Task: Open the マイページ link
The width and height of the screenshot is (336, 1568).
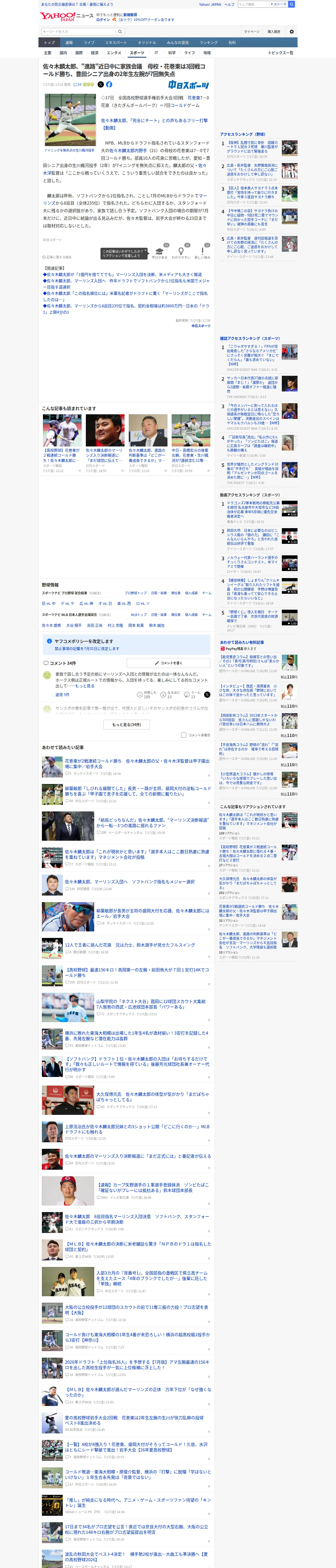Action: 252,32
